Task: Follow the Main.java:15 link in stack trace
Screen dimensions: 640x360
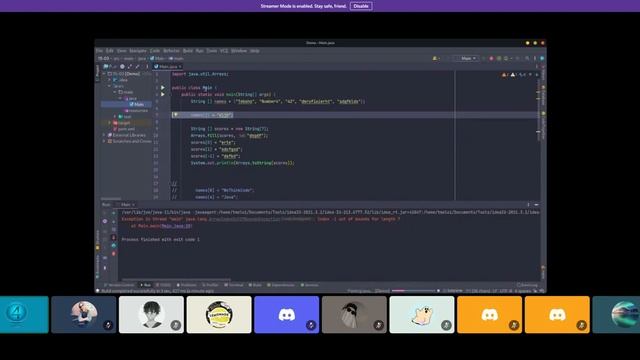Action: 176,226
